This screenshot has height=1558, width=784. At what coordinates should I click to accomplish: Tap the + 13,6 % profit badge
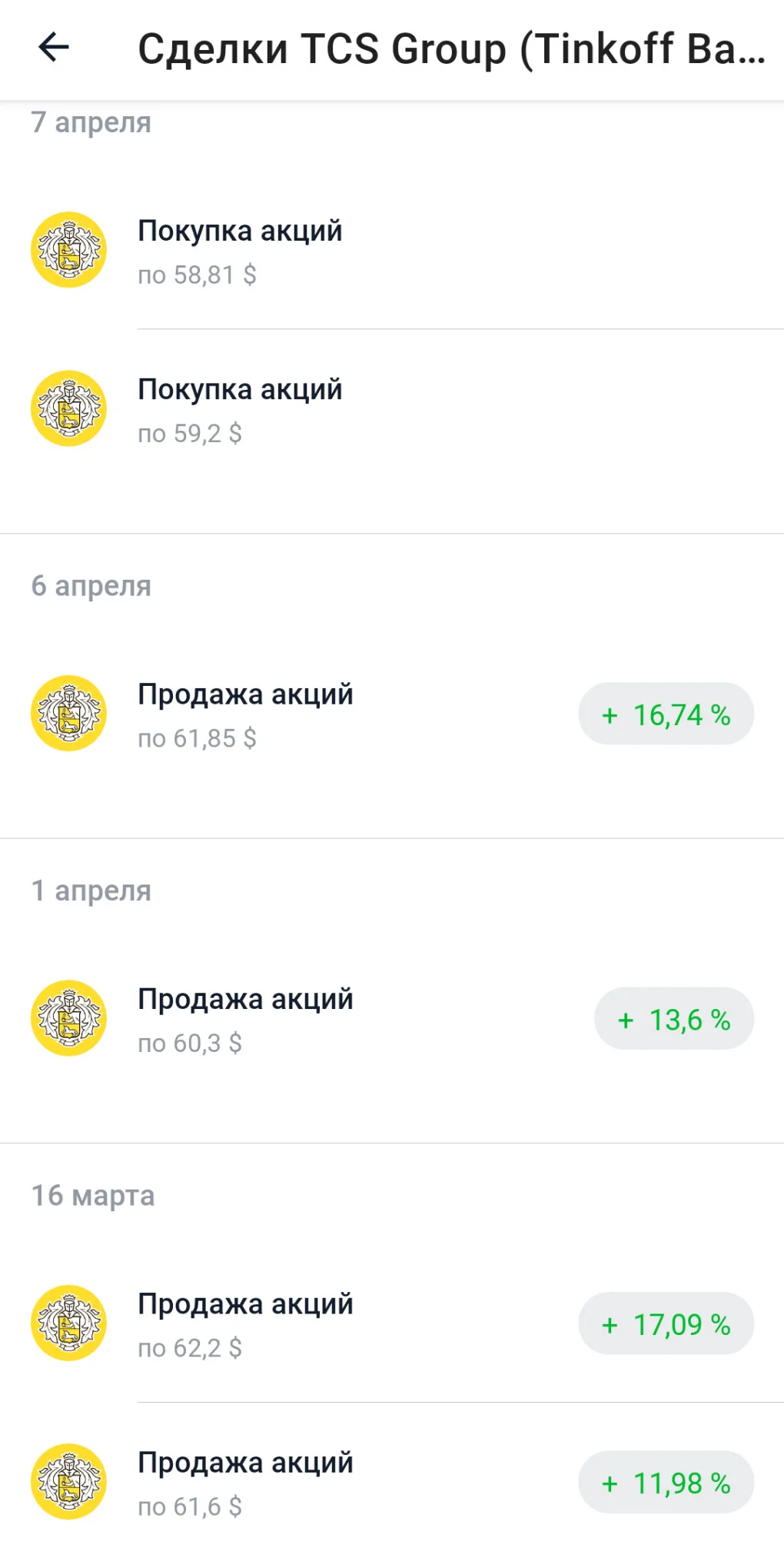pyautogui.click(x=674, y=1019)
